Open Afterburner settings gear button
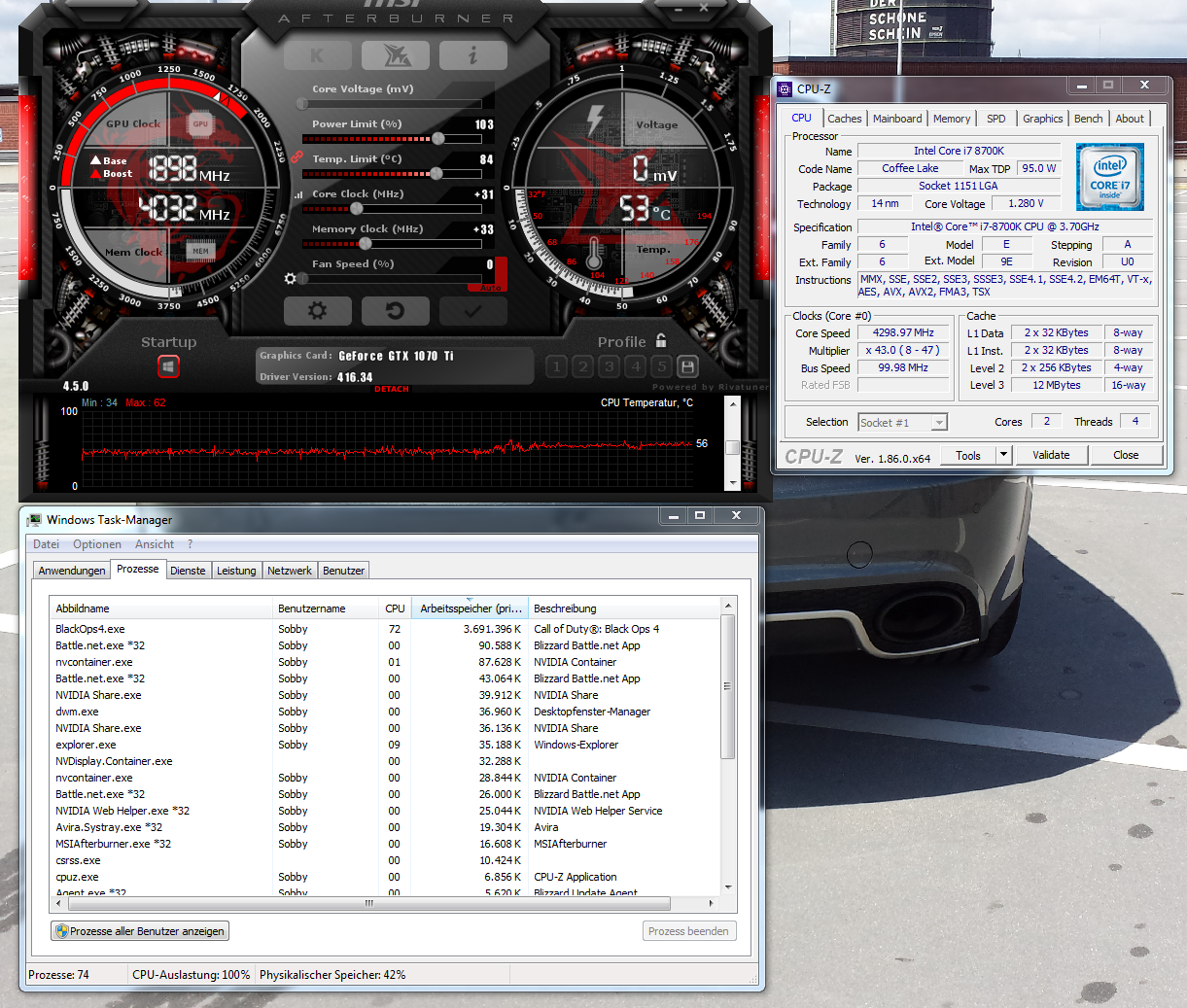The width and height of the screenshot is (1187, 1008). tap(318, 311)
